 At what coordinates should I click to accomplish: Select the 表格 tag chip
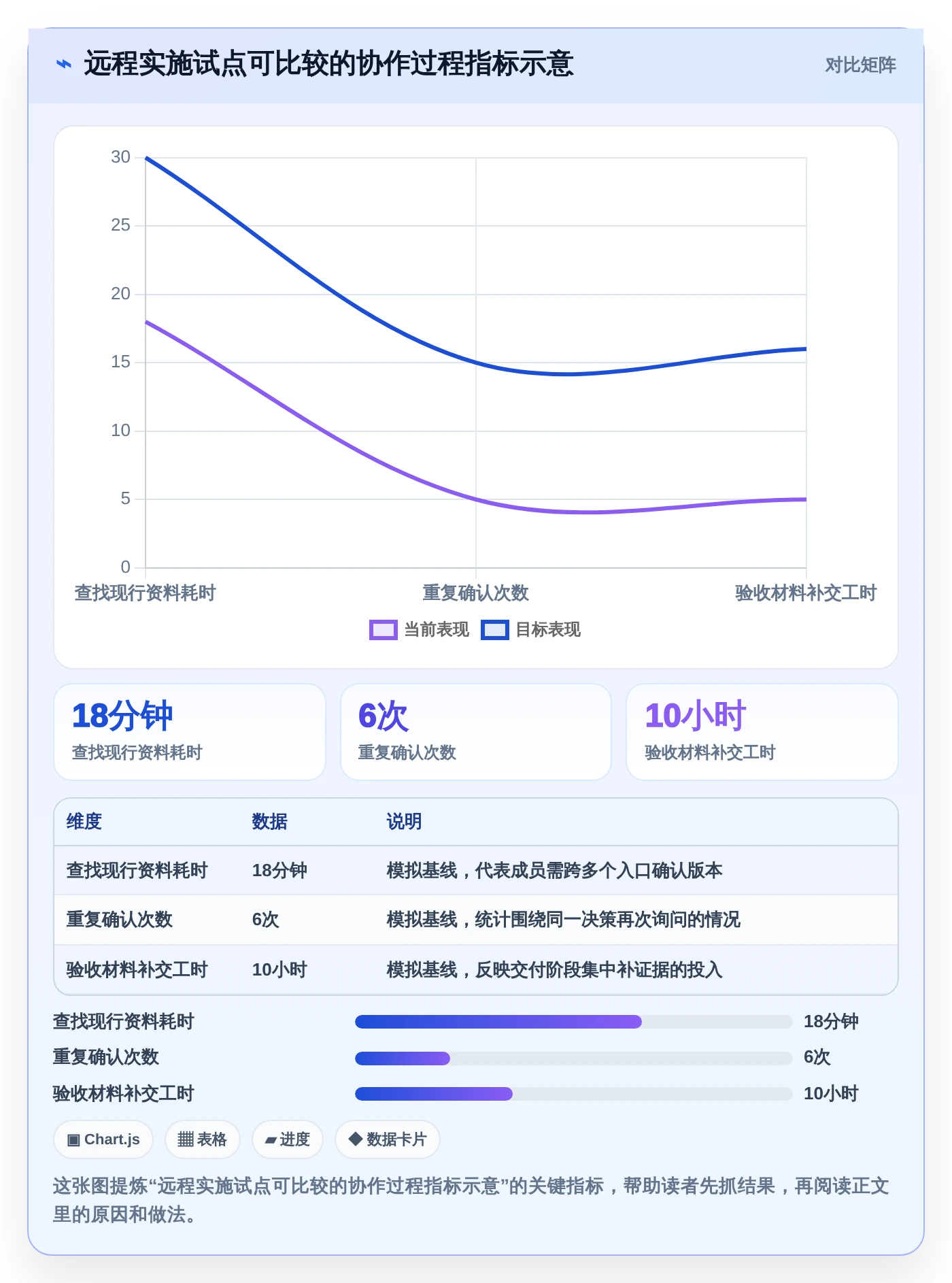tap(202, 1139)
